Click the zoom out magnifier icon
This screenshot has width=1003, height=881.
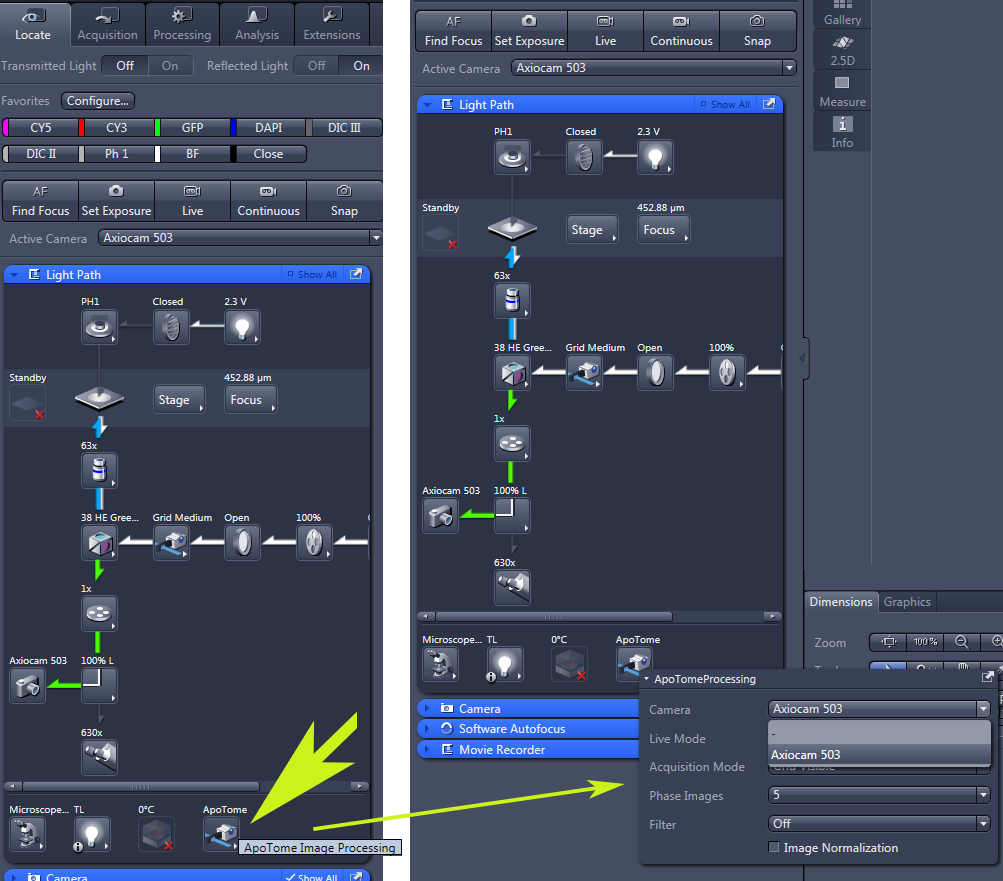pyautogui.click(x=961, y=642)
